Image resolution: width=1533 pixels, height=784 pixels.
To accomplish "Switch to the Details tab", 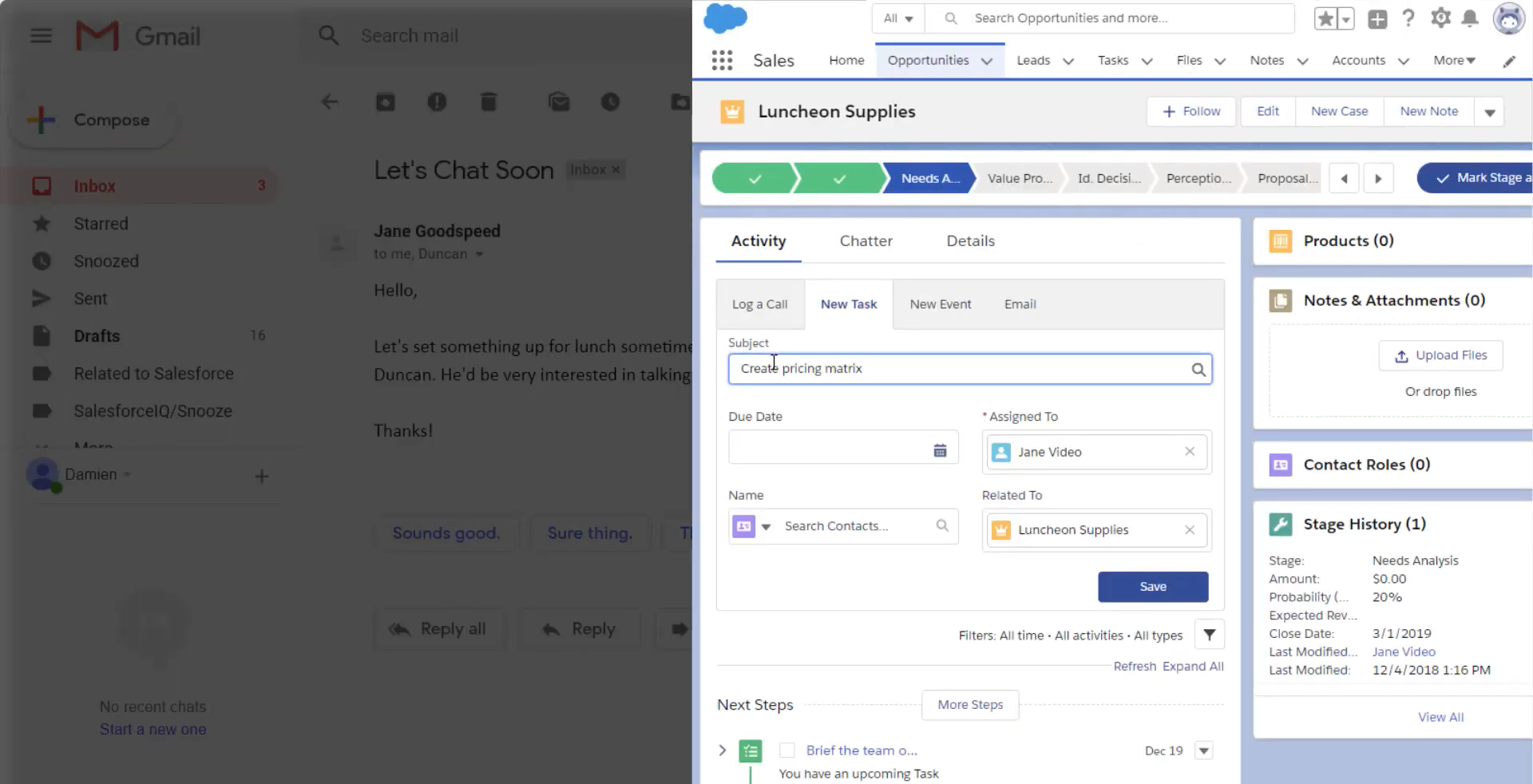I will pos(970,241).
